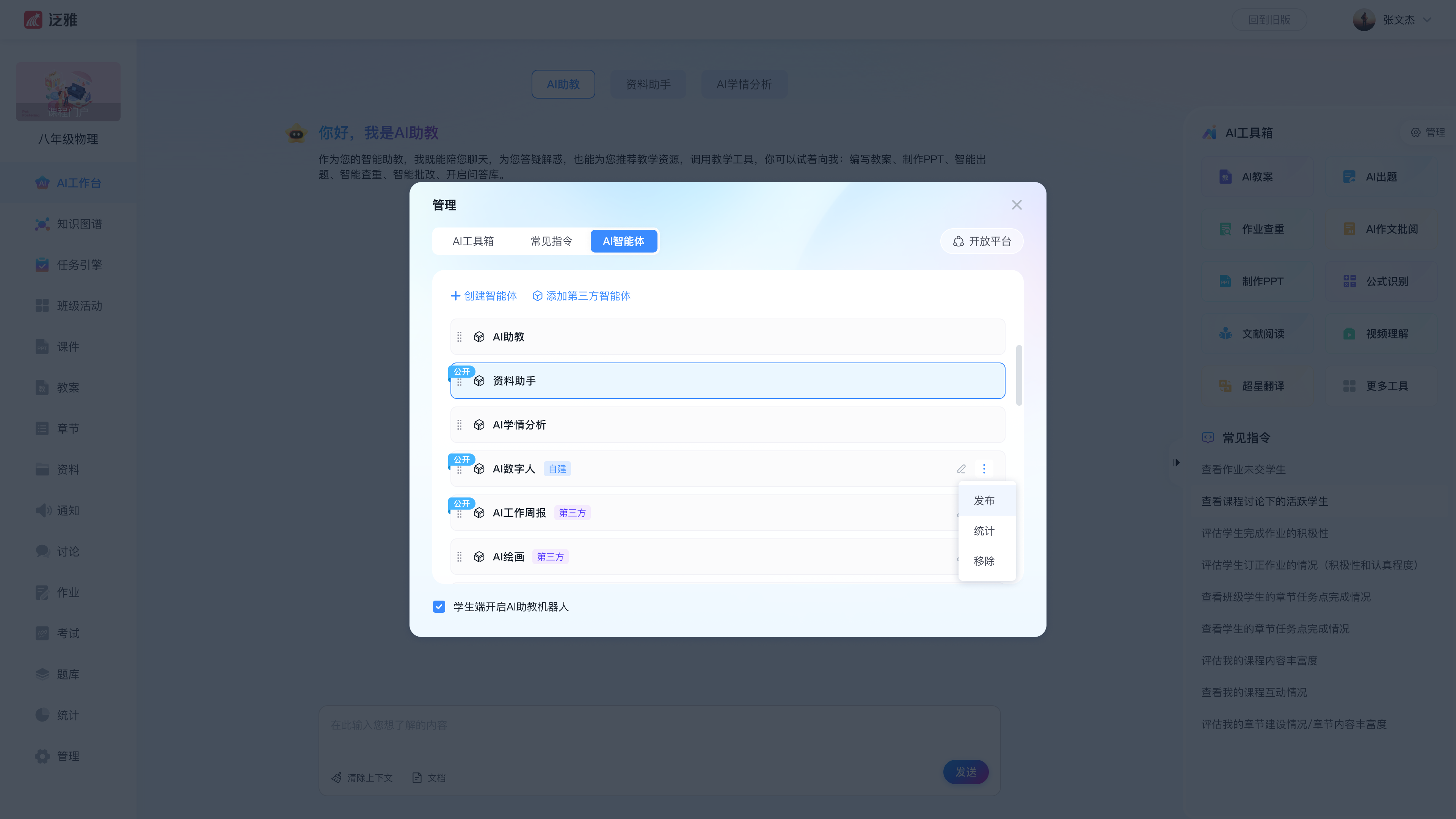Screen dimensions: 1456x819
Task: Close the 管理 dialog
Action: point(1016,205)
